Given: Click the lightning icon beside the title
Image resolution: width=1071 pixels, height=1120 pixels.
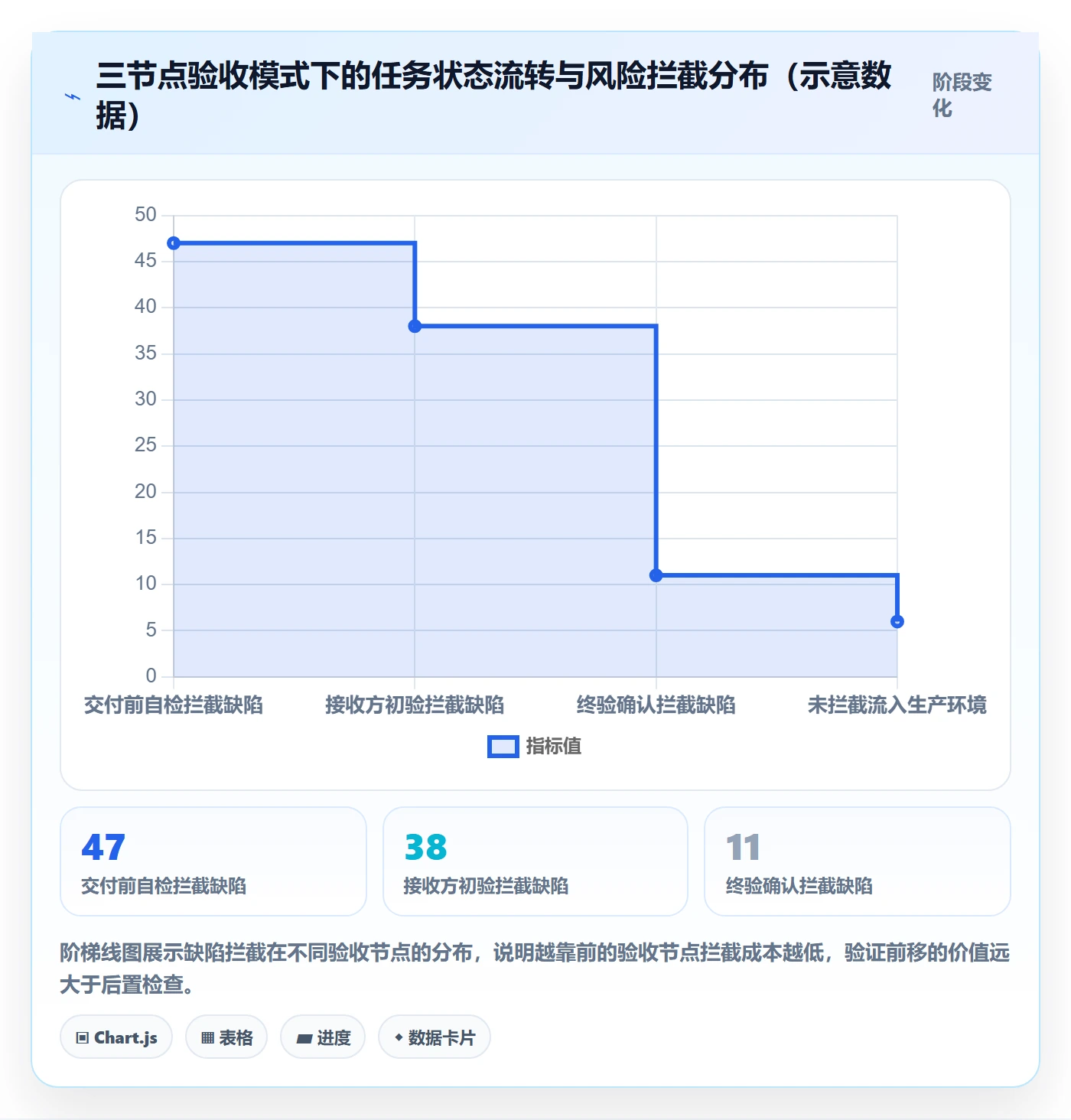Looking at the screenshot, I should [x=72, y=96].
